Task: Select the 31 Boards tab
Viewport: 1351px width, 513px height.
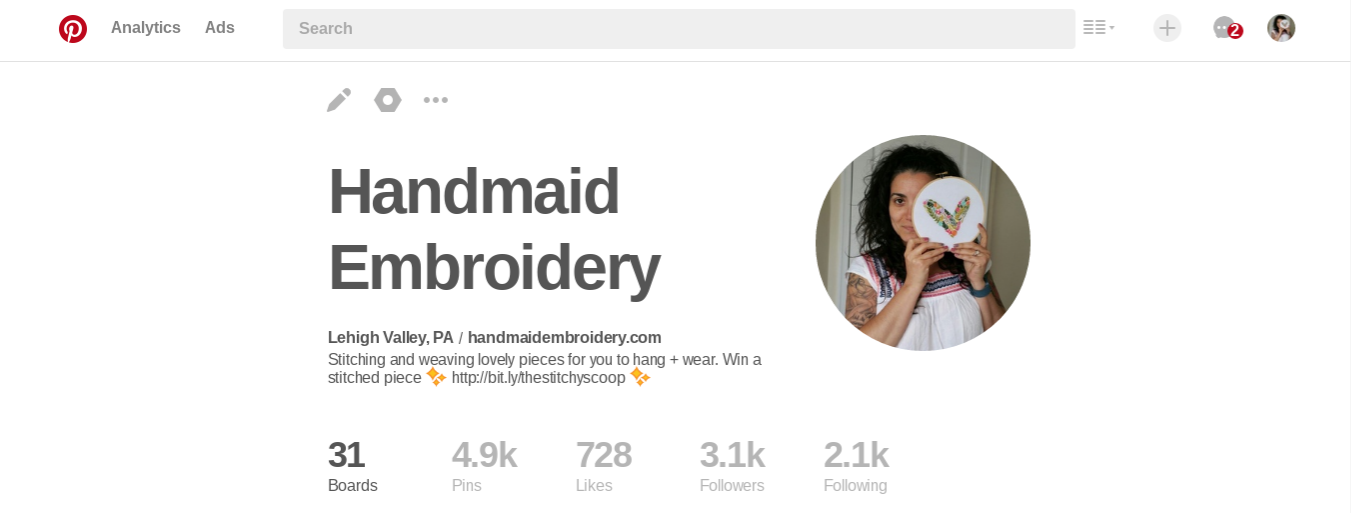Action: 353,466
